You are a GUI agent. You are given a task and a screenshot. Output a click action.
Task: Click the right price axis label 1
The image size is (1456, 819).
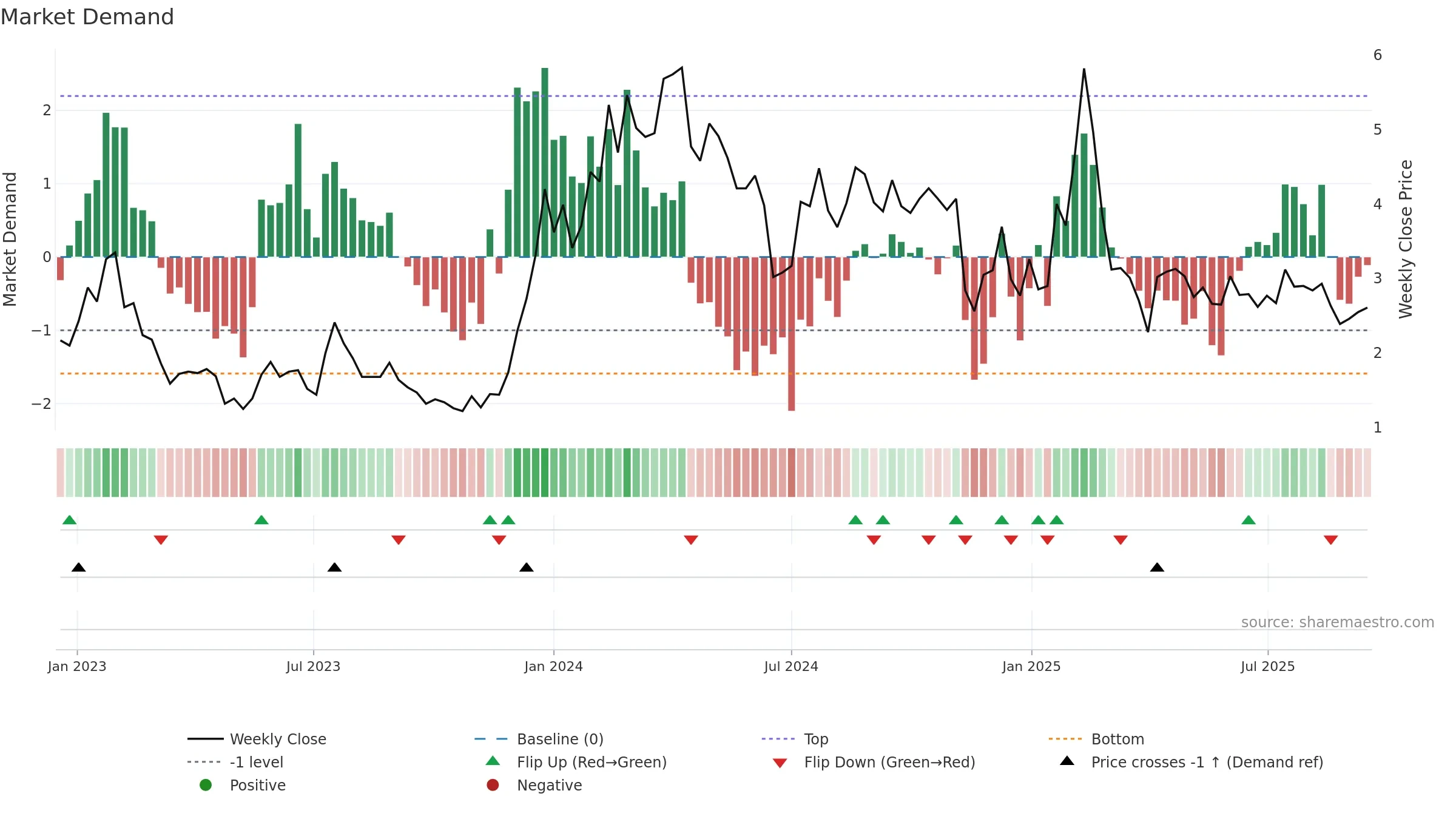pos(1378,428)
